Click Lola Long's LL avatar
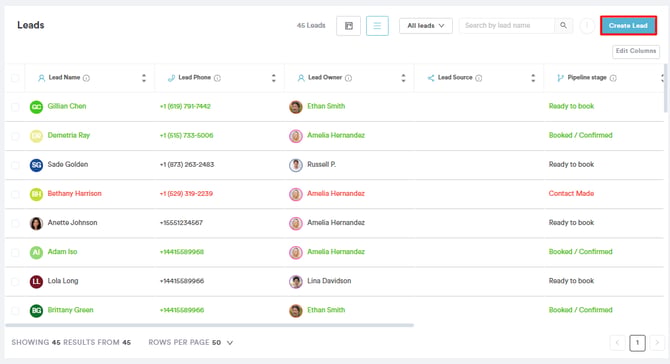Screen dimensions: 670x364 click(36, 281)
